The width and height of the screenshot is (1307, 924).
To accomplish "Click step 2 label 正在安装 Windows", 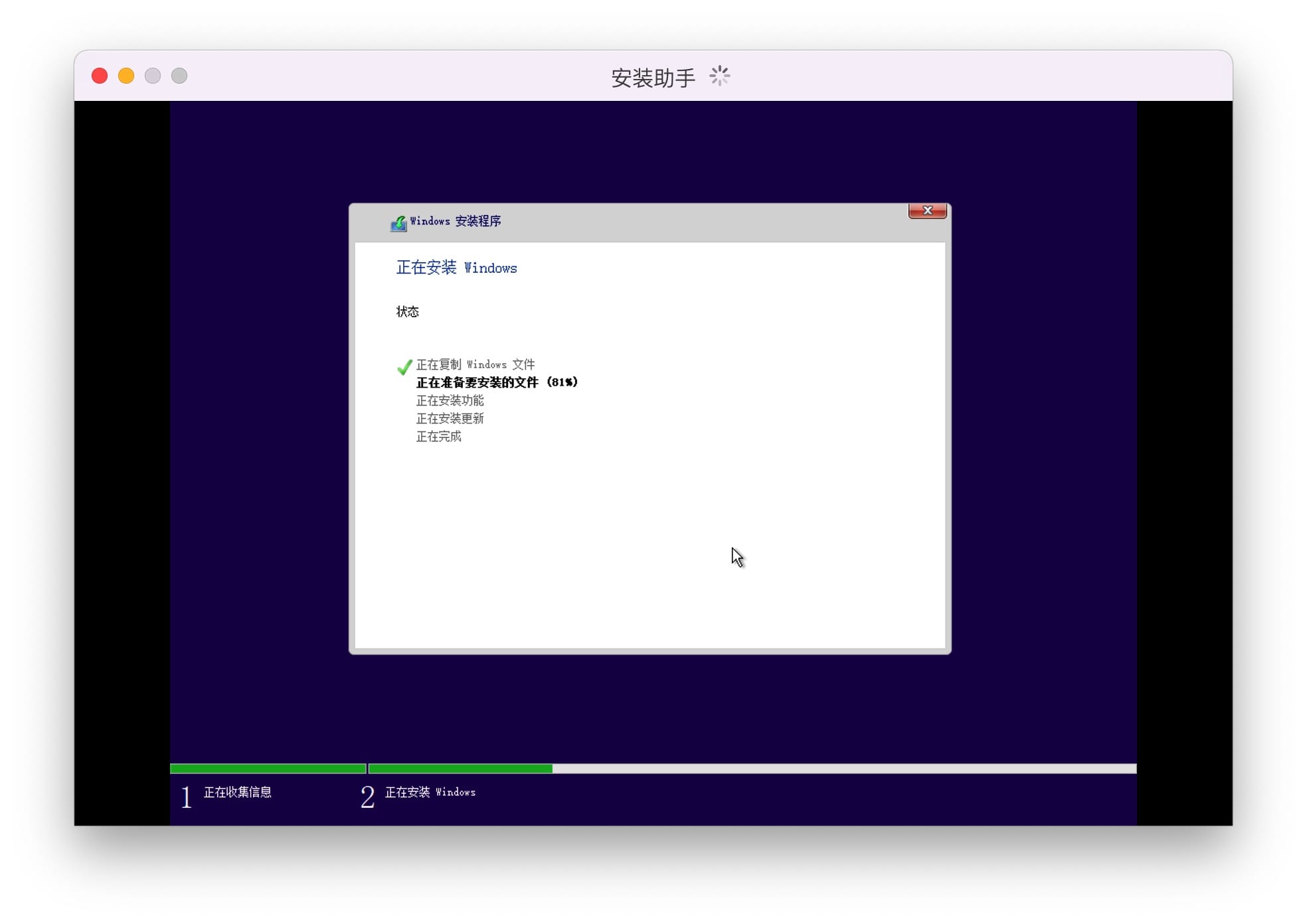I will [430, 792].
